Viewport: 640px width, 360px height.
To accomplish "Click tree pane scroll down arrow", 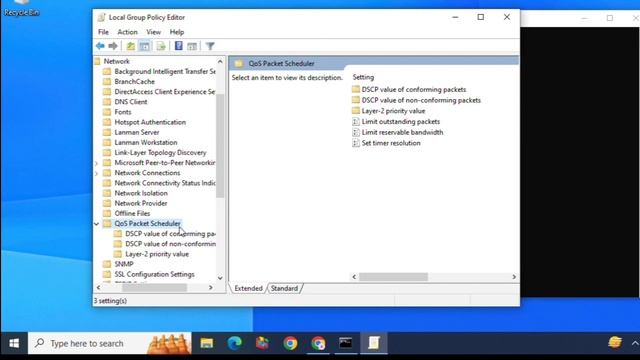I will pyautogui.click(x=220, y=278).
